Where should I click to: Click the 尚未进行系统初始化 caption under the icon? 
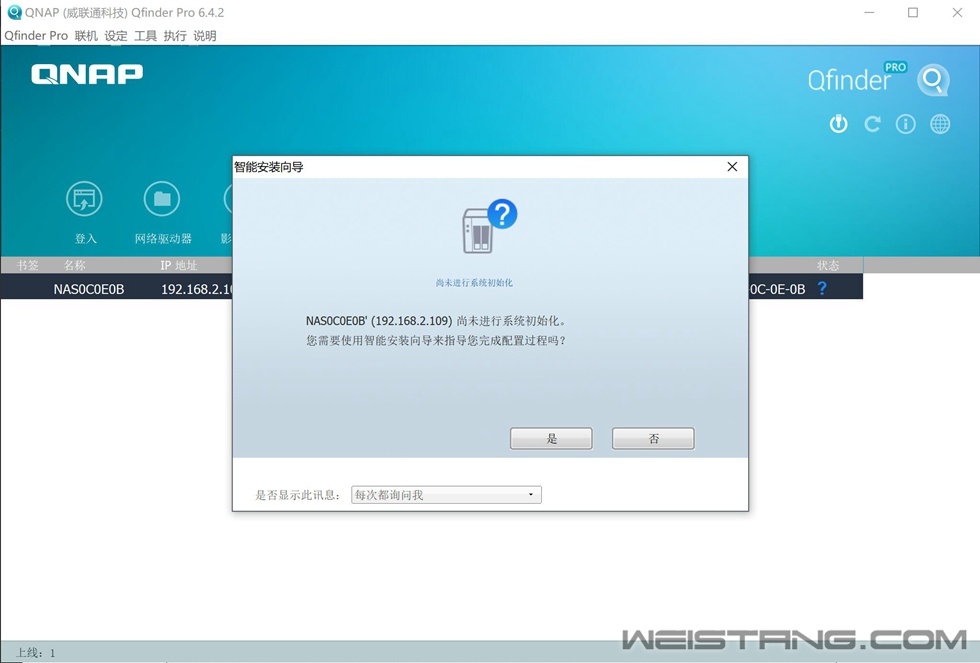tap(474, 283)
